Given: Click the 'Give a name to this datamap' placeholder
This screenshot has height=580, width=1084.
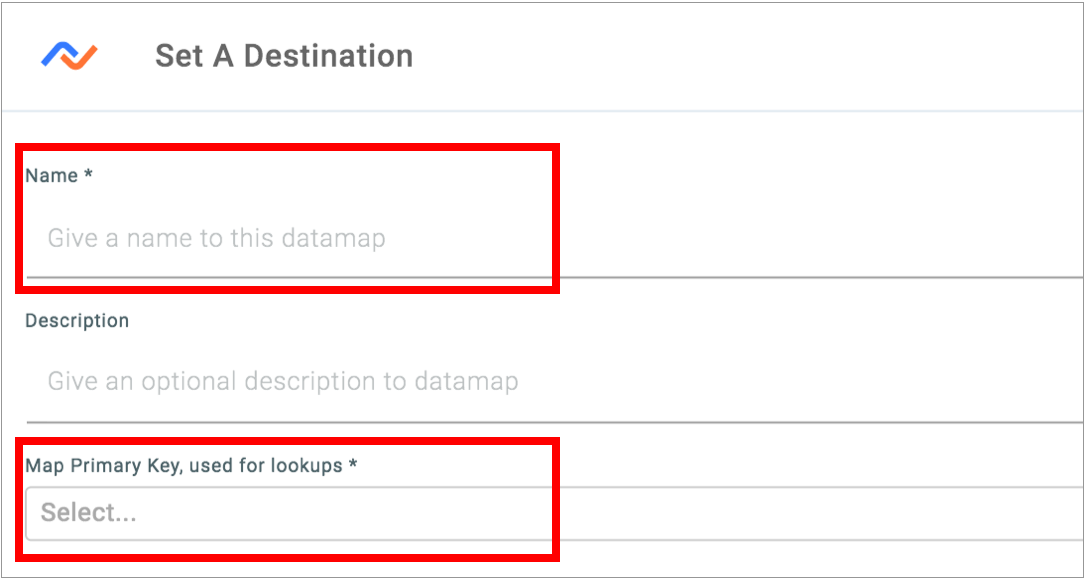Looking at the screenshot, I should 216,238.
